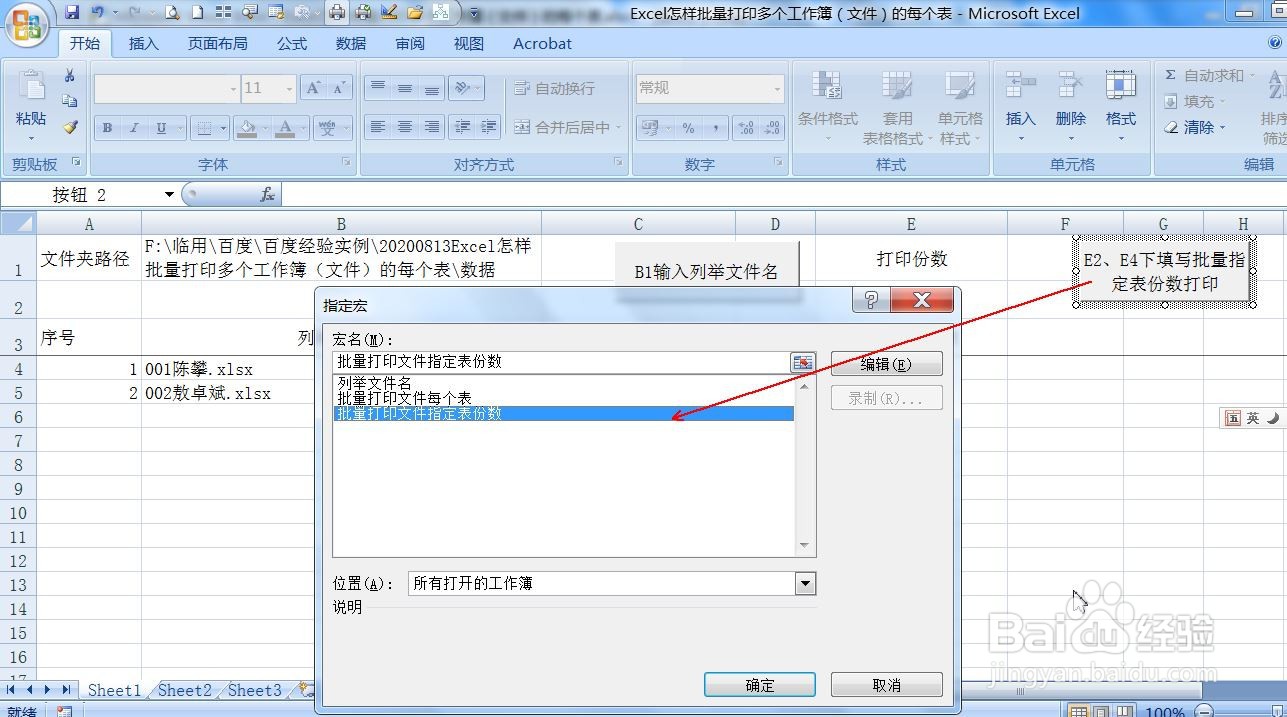1287x717 pixels.
Task: Click New blank document icon
Action: point(198,13)
